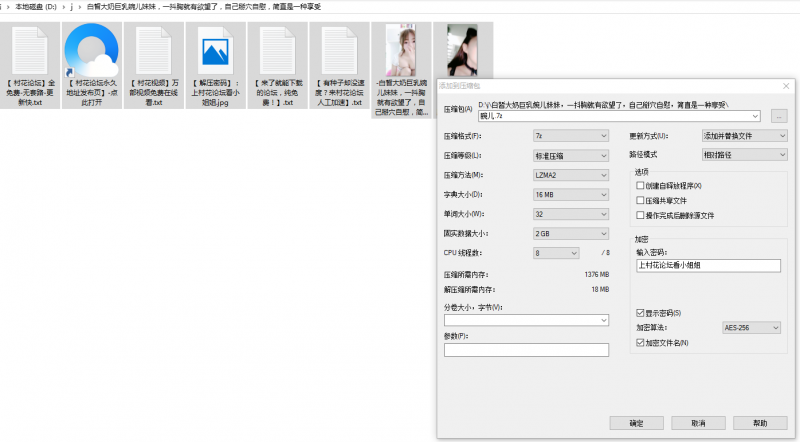Enable the 操作完成后删除源文件 checkbox

(640, 215)
